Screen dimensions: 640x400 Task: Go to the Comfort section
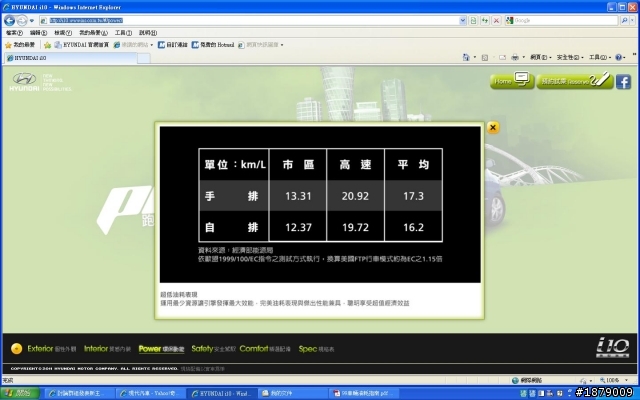pyautogui.click(x=265, y=349)
